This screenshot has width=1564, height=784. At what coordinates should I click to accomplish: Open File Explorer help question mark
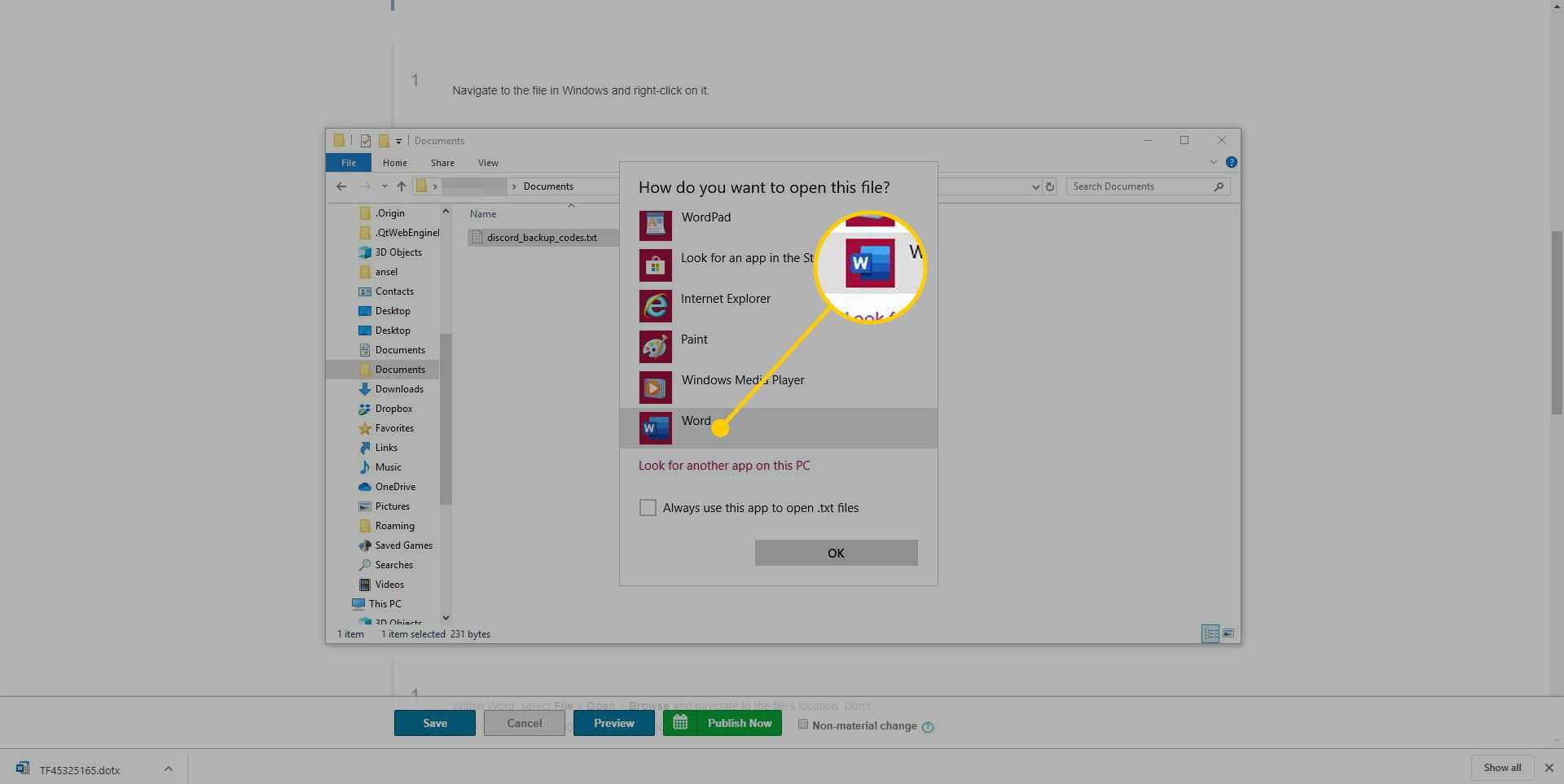pos(1231,162)
